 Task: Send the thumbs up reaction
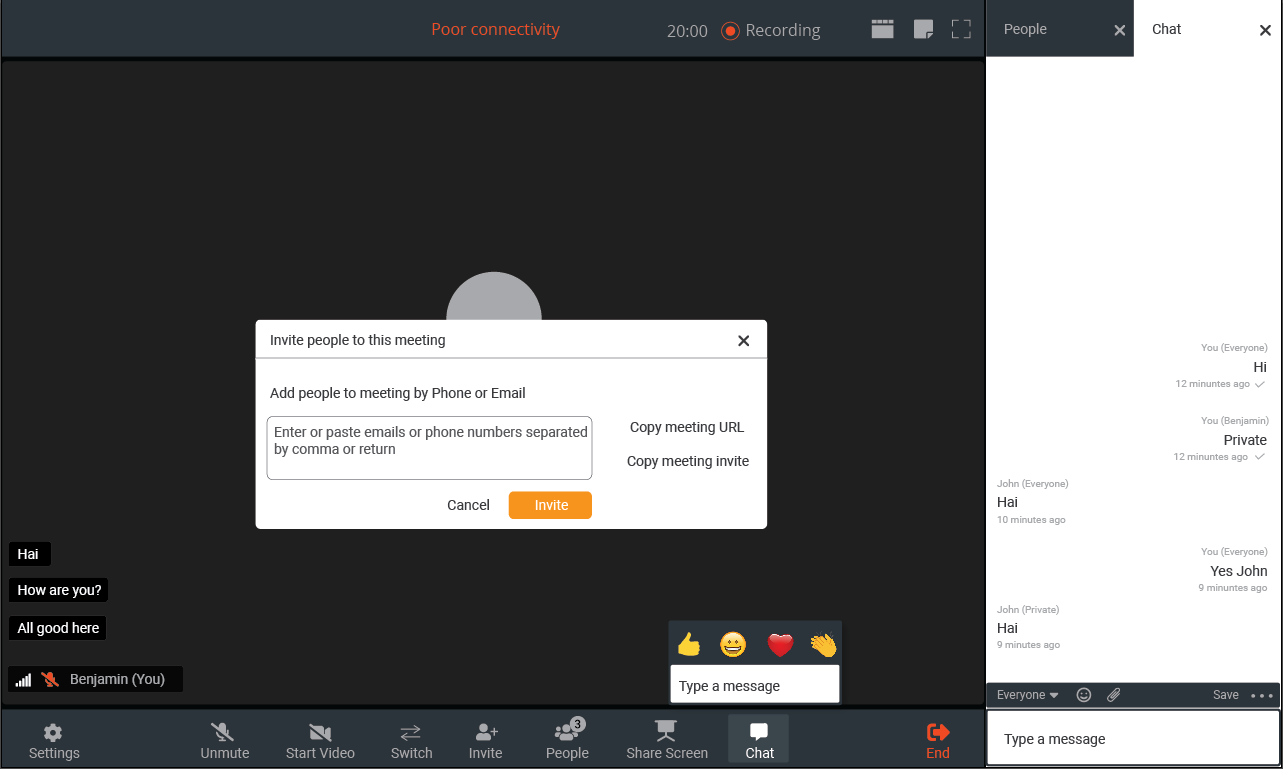click(689, 645)
